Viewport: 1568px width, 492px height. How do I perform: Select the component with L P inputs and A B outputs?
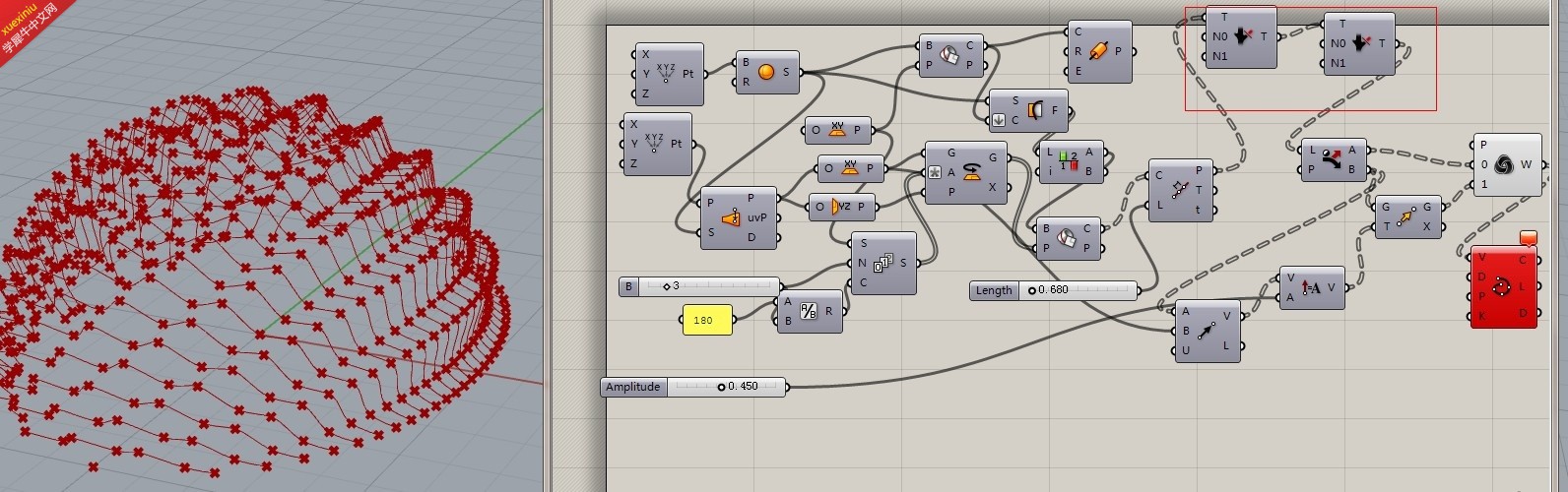pyautogui.click(x=1334, y=160)
